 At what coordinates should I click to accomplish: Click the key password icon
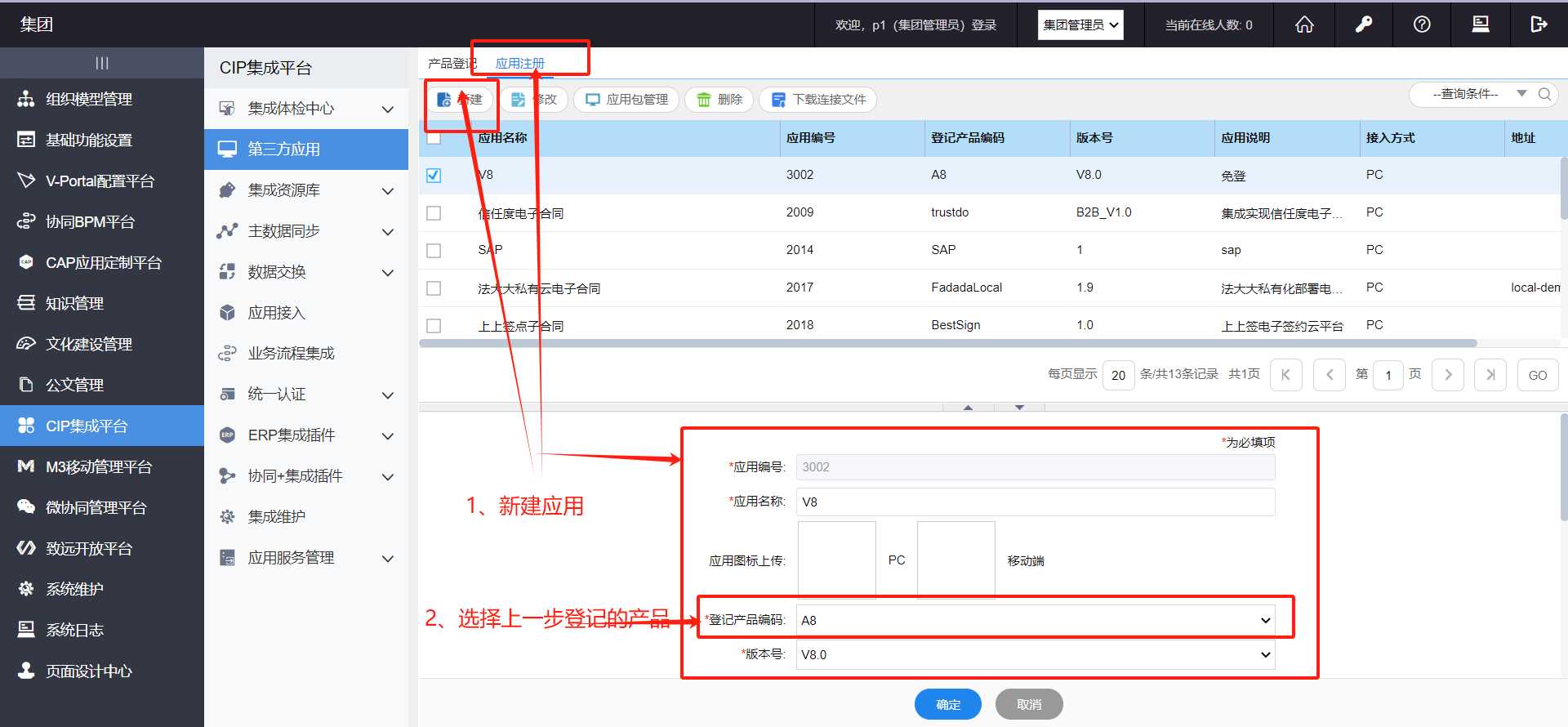pyautogui.click(x=1363, y=25)
